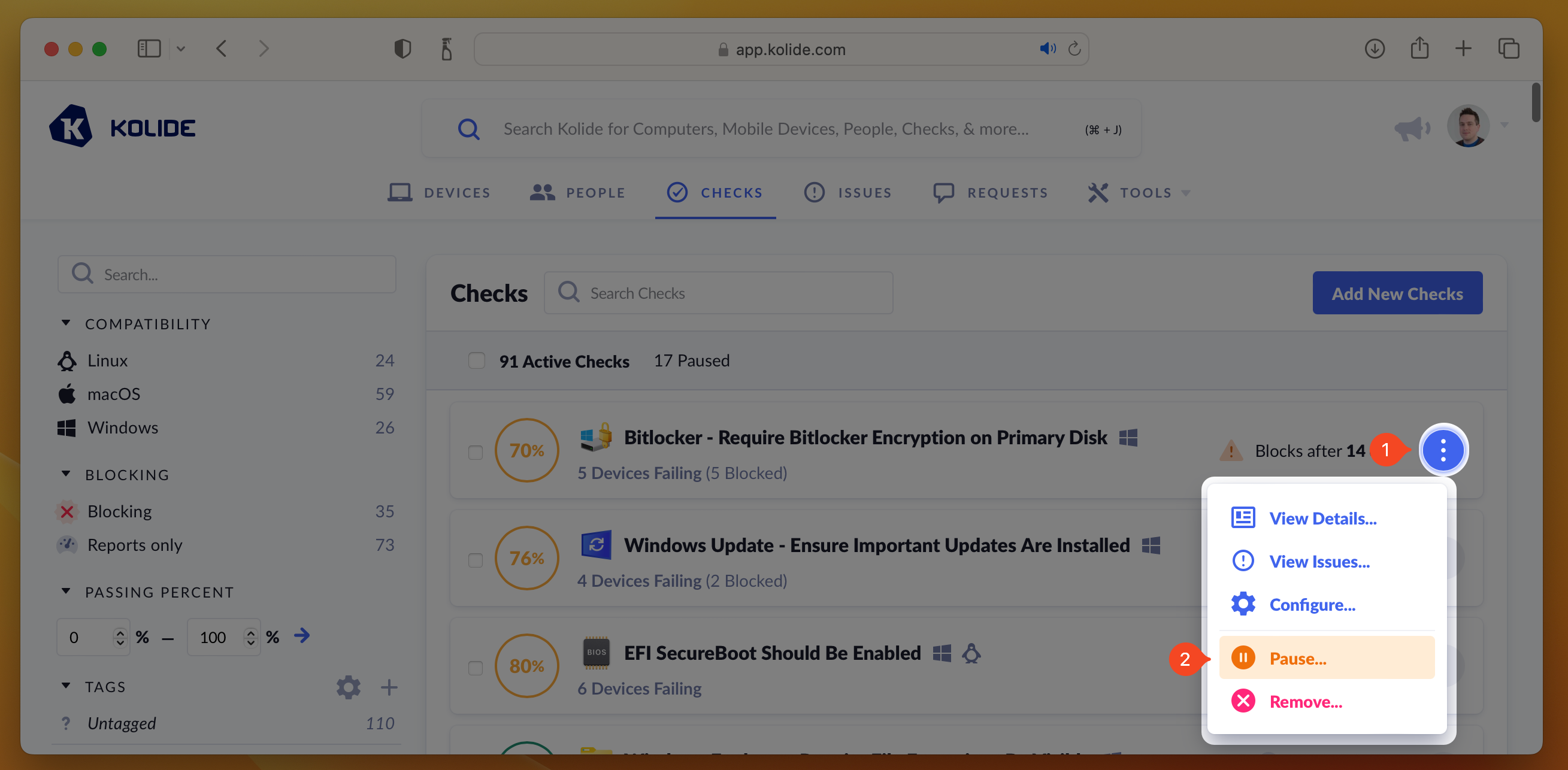Viewport: 1568px width, 770px height.
Task: Apply passing percent filter arrow
Action: pyautogui.click(x=302, y=636)
